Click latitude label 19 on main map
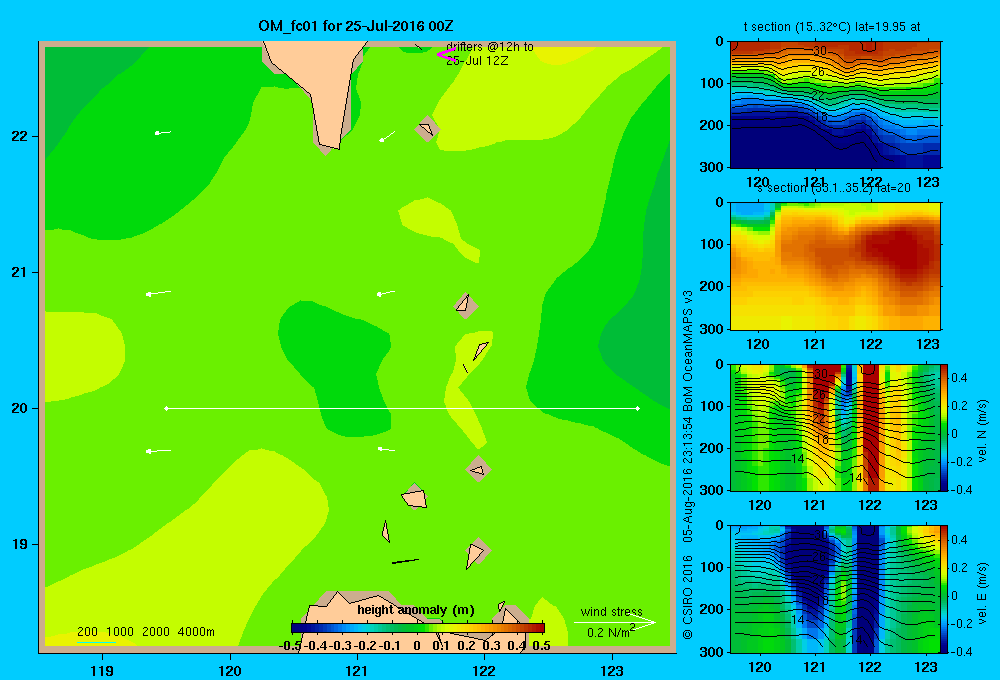This screenshot has width=1000, height=680. [20, 544]
